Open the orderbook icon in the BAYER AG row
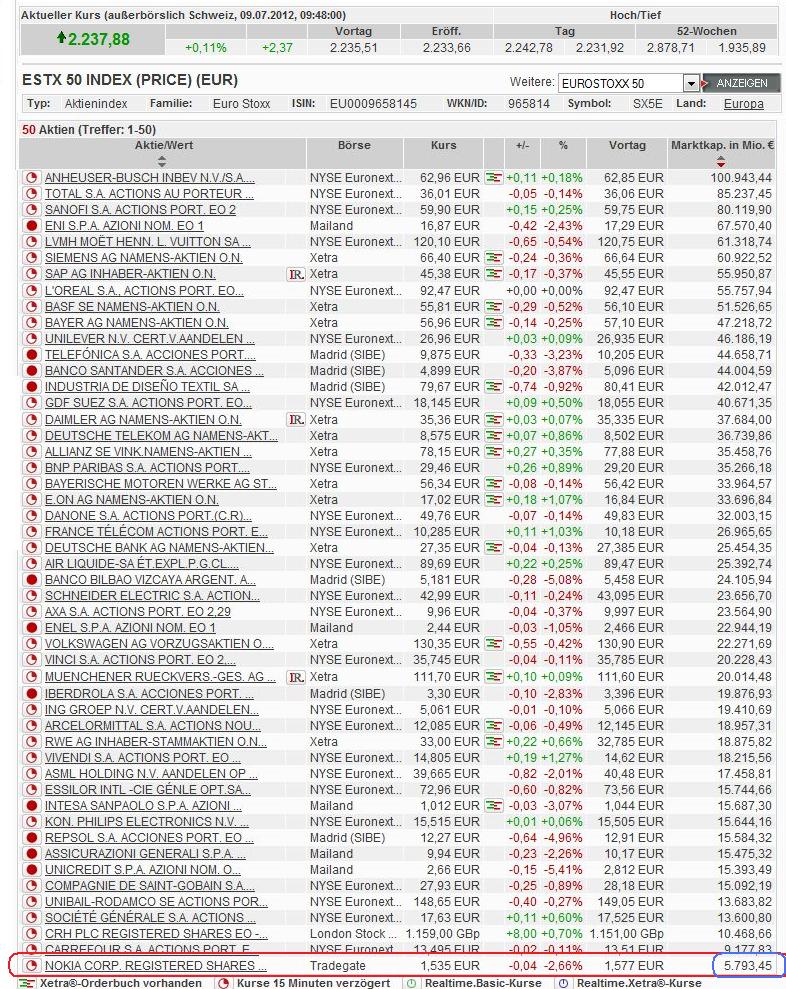This screenshot has height=989, width=786. tap(493, 323)
